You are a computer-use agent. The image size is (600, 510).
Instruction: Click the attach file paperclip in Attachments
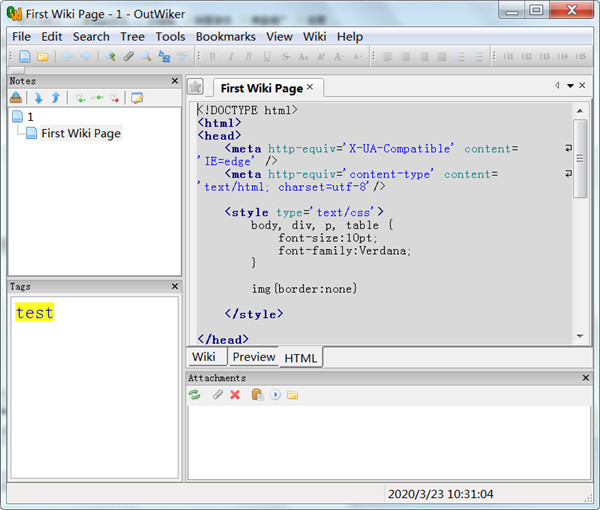pyautogui.click(x=217, y=395)
